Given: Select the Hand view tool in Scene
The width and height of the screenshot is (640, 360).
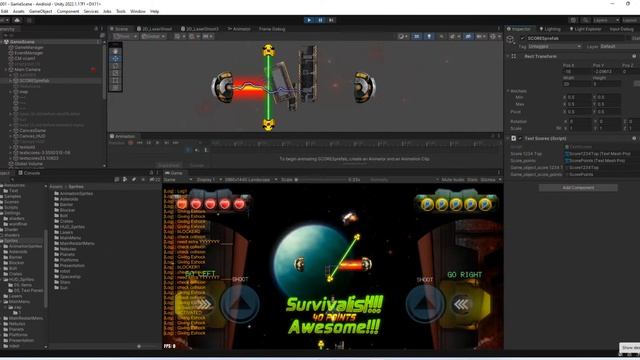Looking at the screenshot, I should (x=116, y=51).
